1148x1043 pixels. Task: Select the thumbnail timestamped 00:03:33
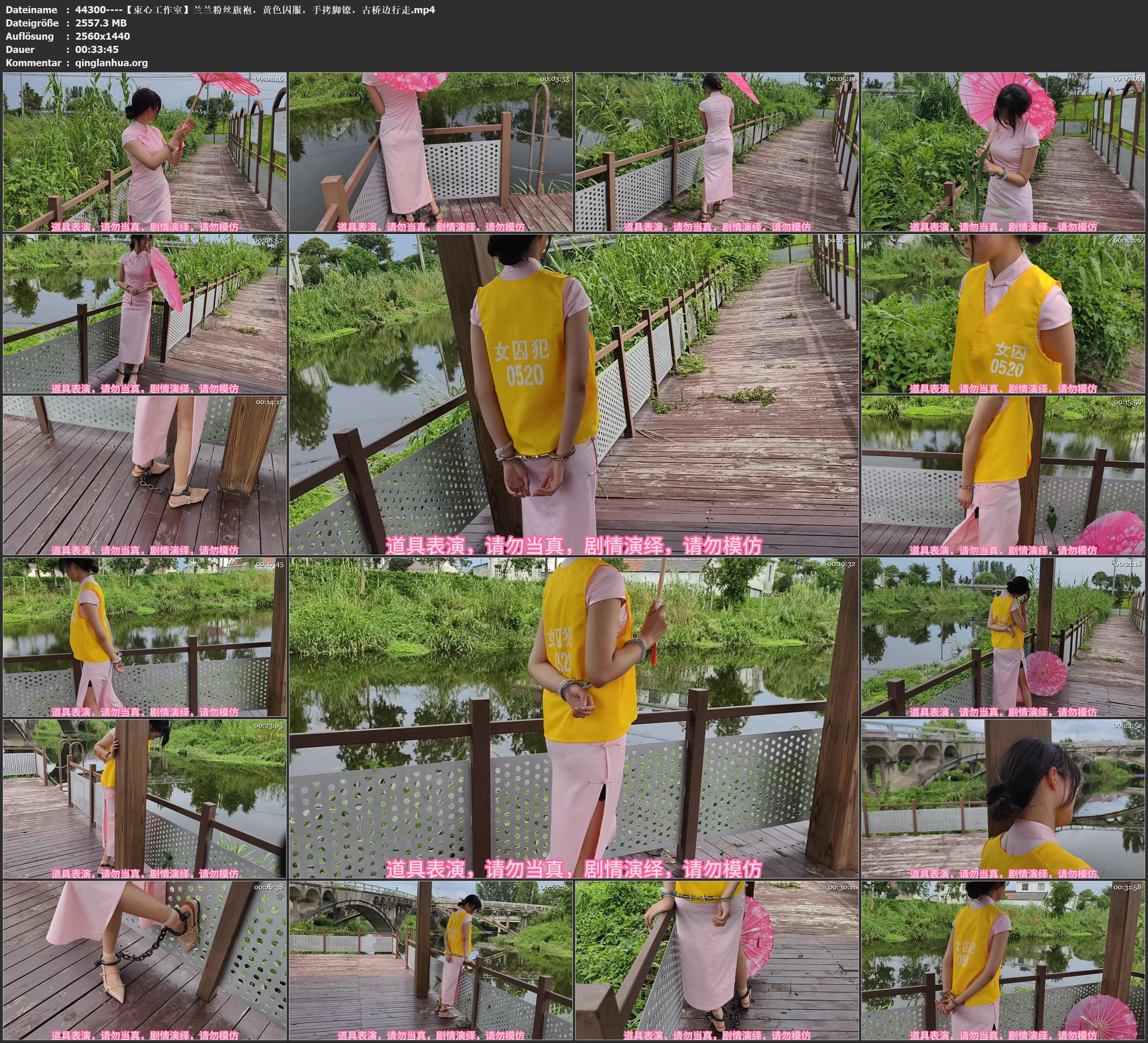point(431,152)
